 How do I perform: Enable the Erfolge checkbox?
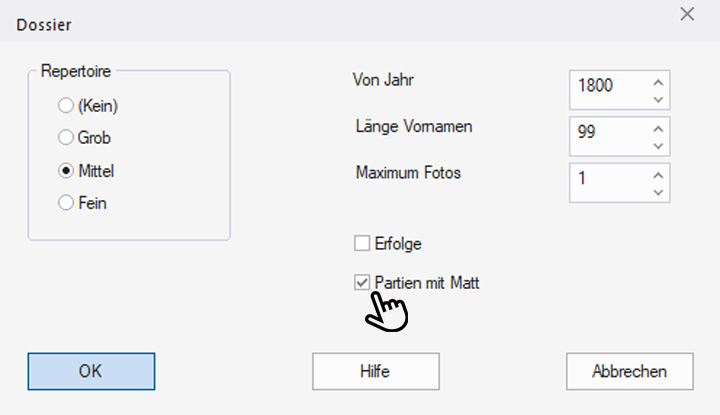(362, 243)
